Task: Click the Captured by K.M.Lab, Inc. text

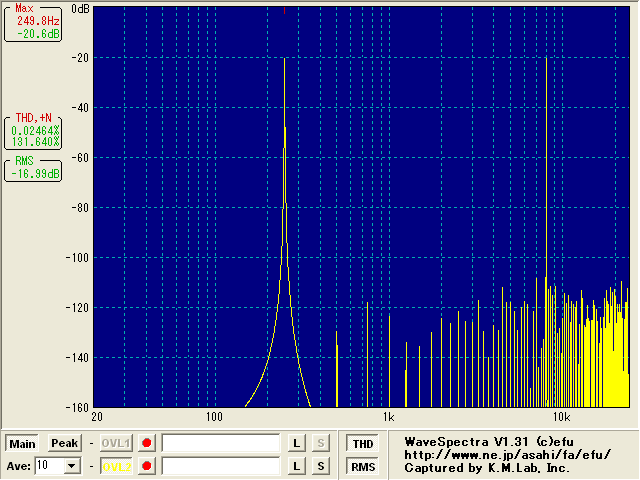Action: [x=487, y=468]
